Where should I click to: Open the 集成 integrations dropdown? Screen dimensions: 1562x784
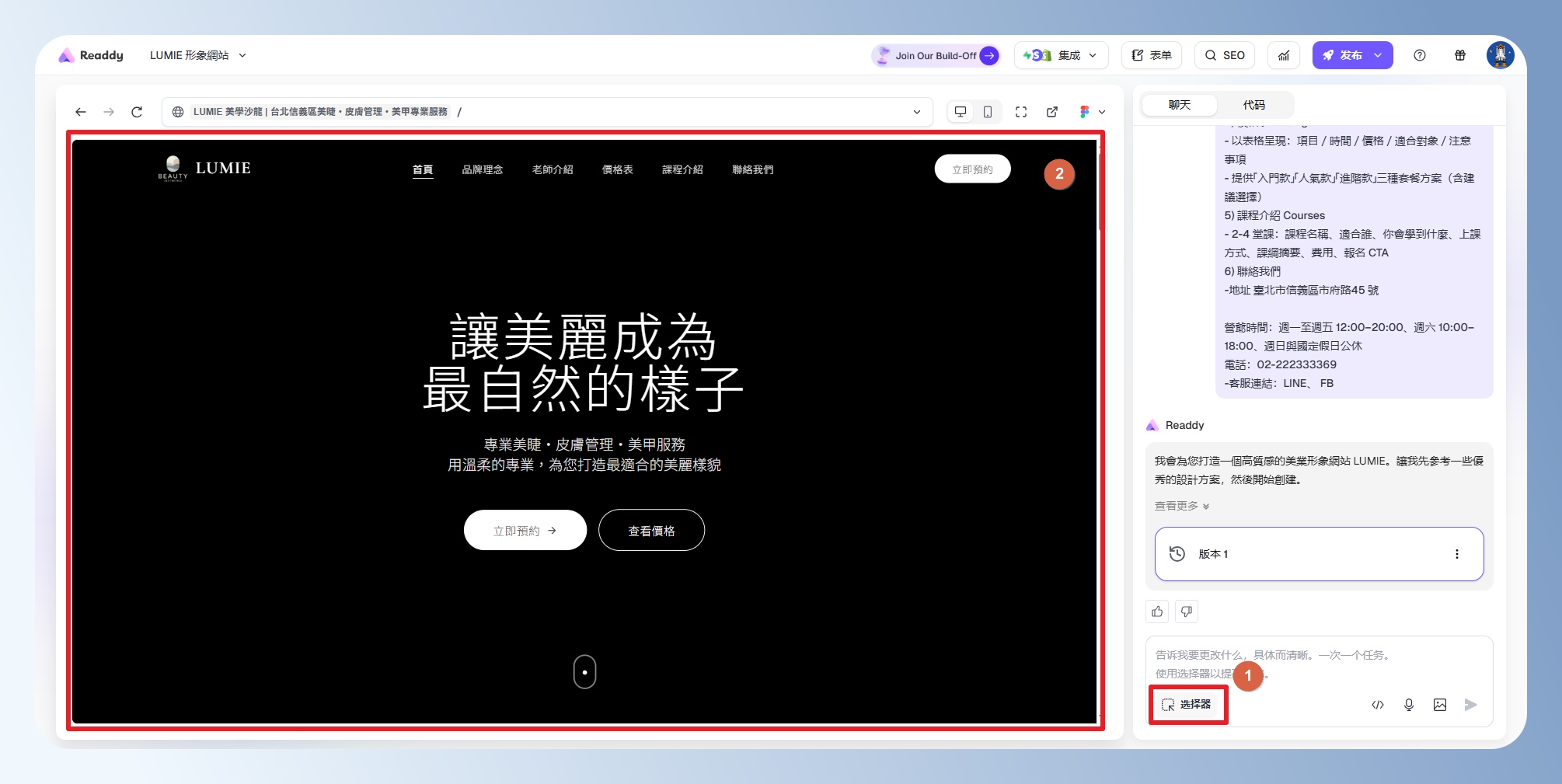1061,55
